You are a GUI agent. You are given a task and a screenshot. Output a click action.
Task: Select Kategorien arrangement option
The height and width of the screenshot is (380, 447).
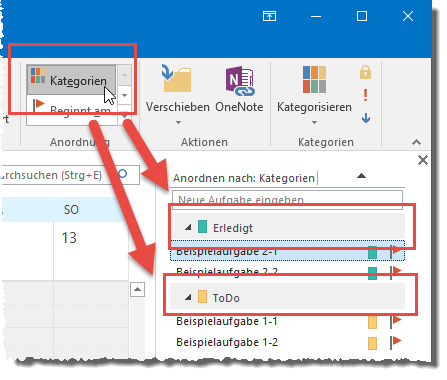(x=71, y=80)
